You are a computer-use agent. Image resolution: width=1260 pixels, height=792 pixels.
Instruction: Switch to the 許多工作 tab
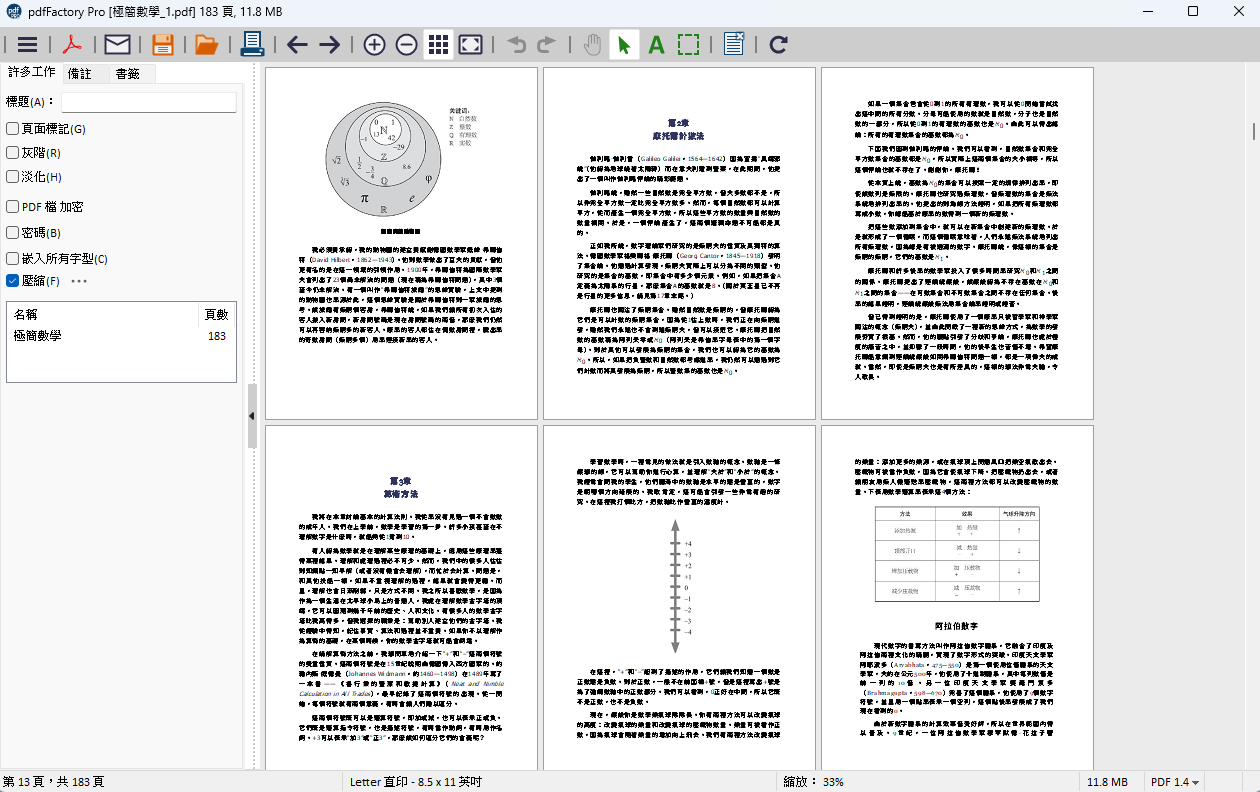click(x=31, y=73)
